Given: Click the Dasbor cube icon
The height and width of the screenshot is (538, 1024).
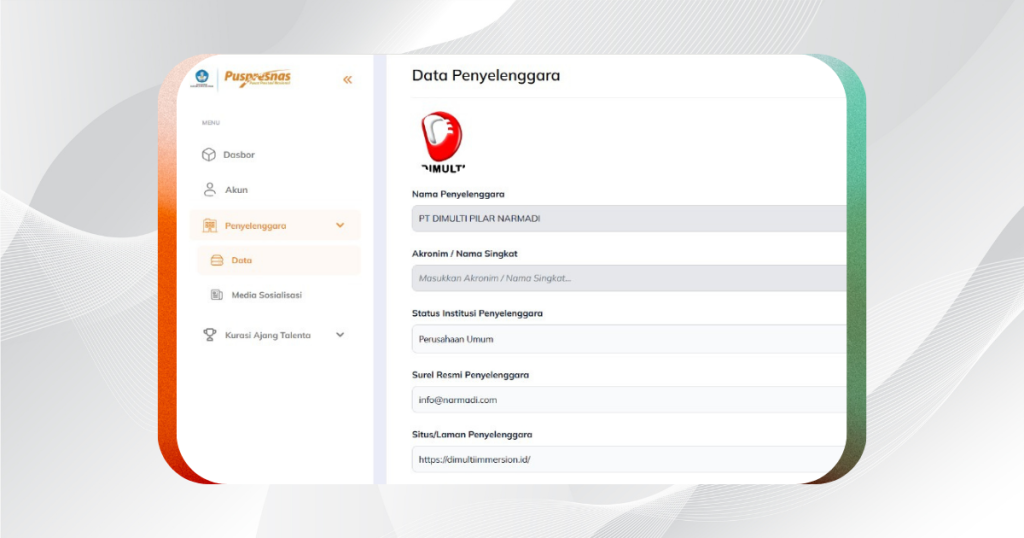Looking at the screenshot, I should click(x=209, y=155).
